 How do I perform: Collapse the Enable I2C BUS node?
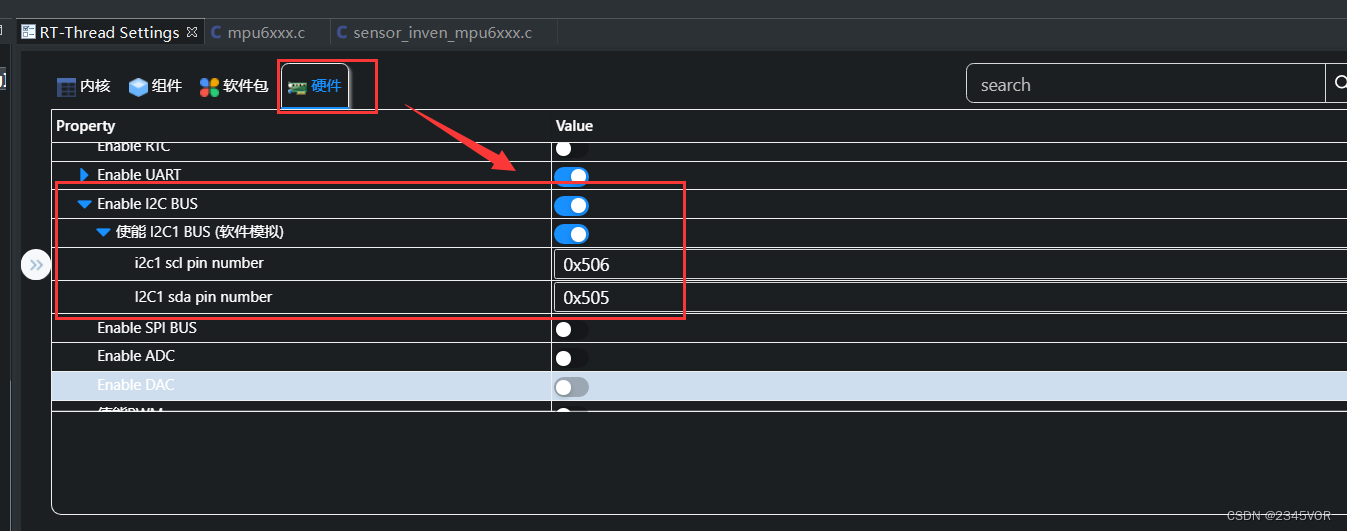84,204
